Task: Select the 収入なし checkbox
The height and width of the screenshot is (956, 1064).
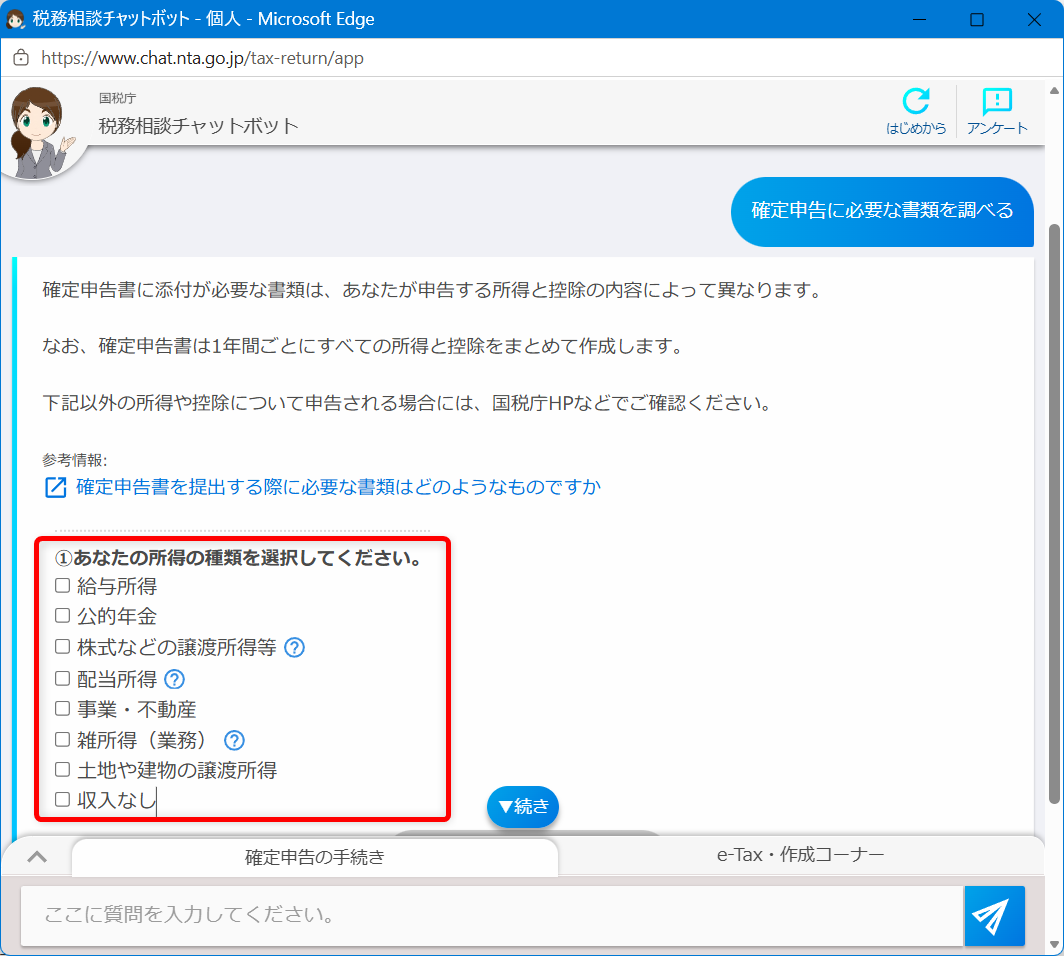Action: 62,799
